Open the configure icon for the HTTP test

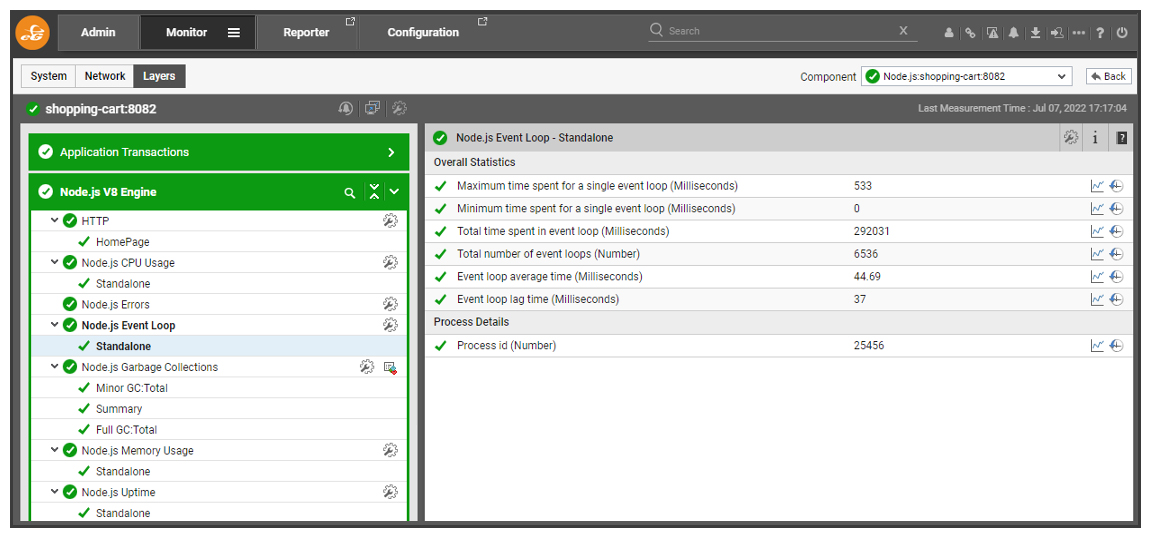pyautogui.click(x=391, y=220)
